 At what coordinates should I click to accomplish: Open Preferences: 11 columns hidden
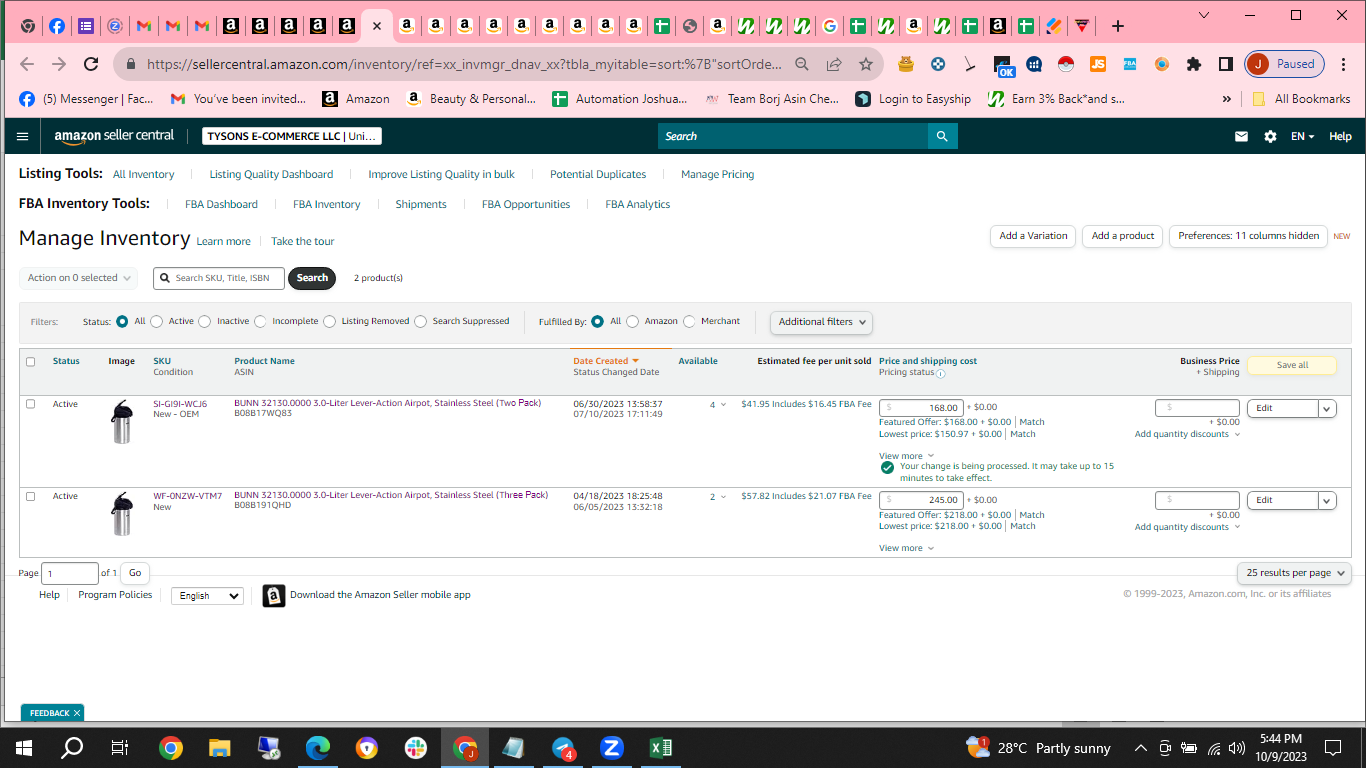(1248, 236)
